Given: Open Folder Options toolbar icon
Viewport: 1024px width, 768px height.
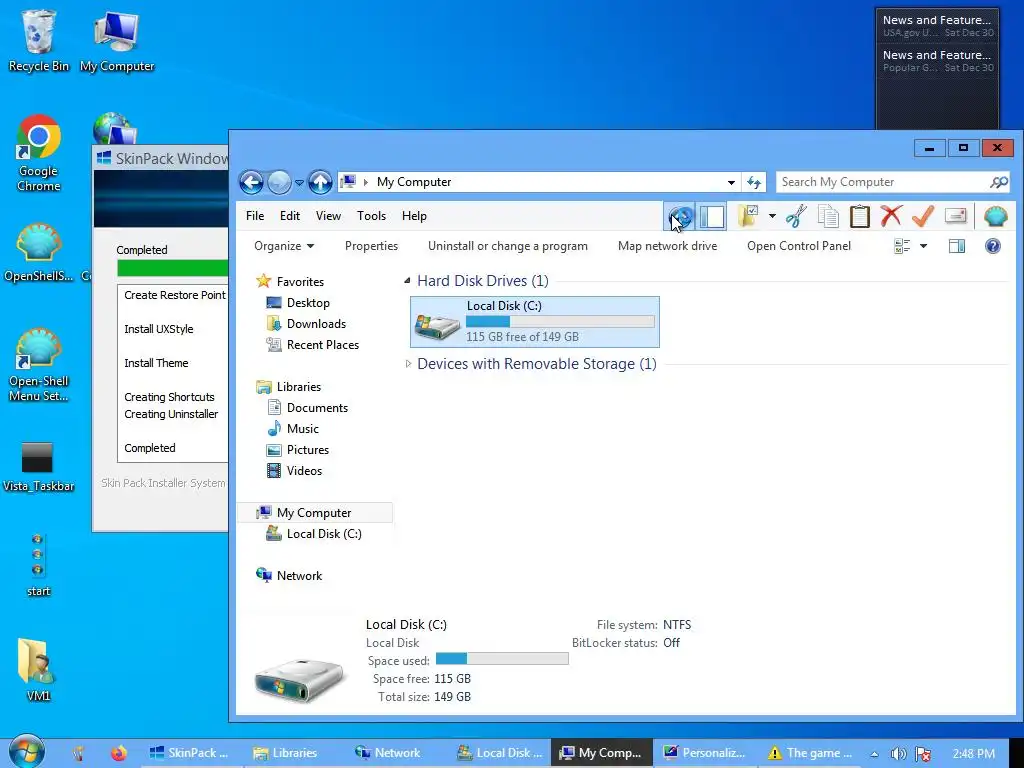Looking at the screenshot, I should (748, 216).
